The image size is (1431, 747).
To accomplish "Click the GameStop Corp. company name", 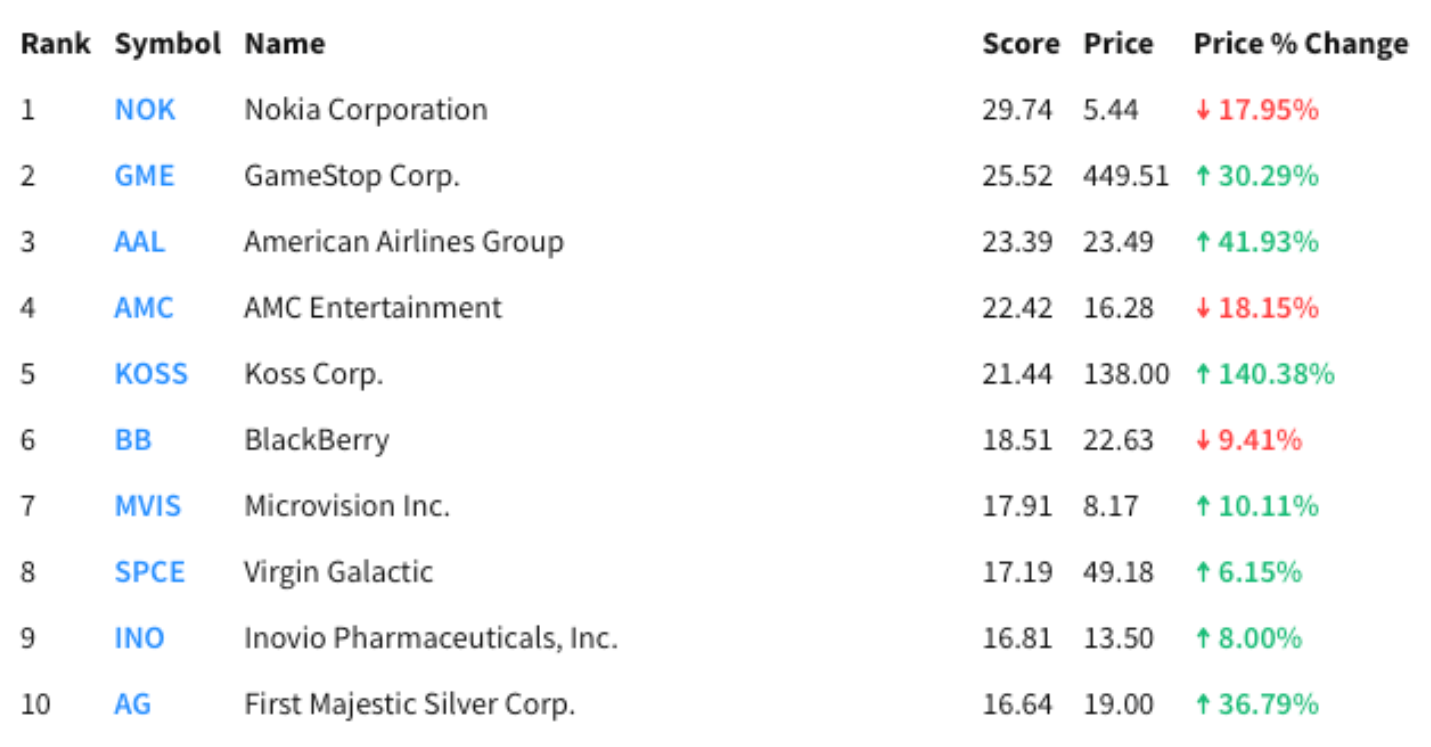I will 352,176.
